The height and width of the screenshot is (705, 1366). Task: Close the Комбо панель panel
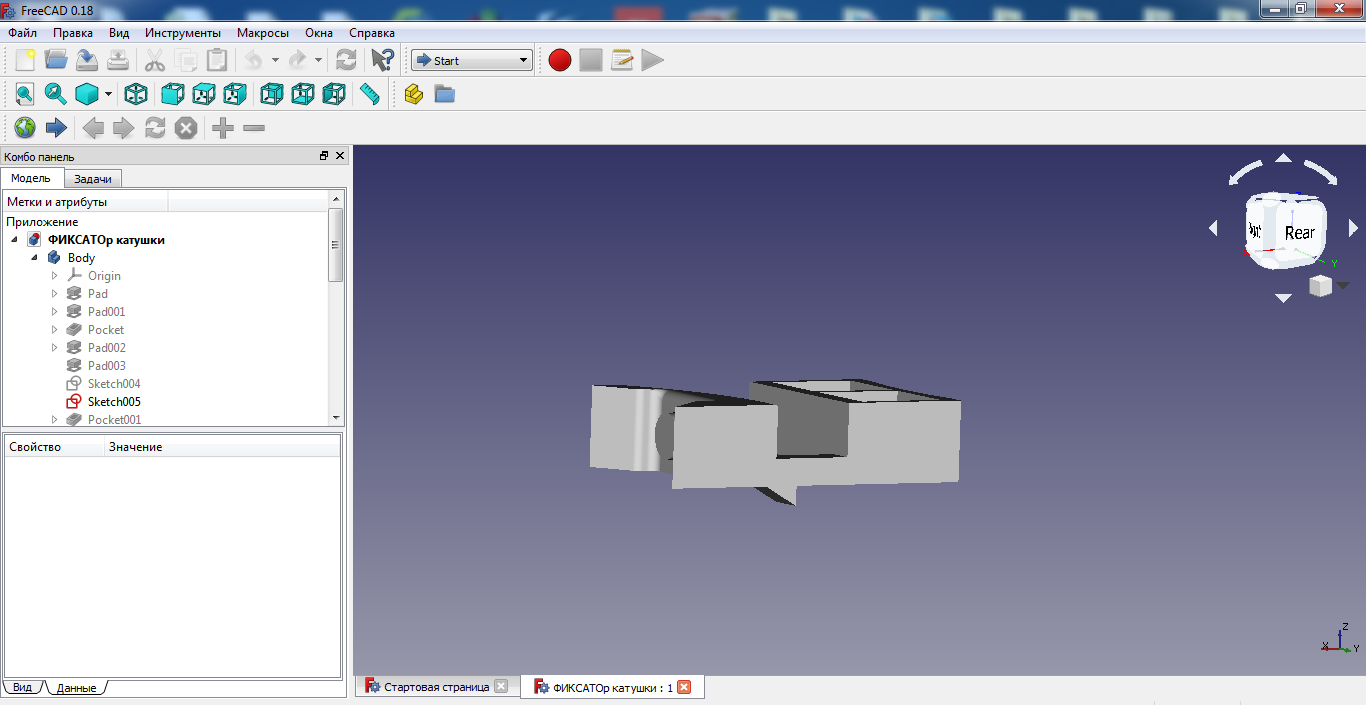tap(340, 156)
